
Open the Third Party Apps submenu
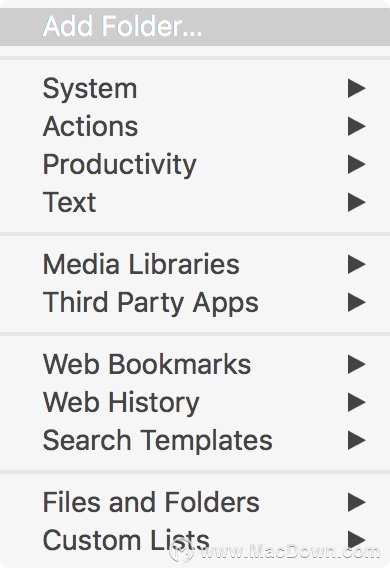pos(195,302)
